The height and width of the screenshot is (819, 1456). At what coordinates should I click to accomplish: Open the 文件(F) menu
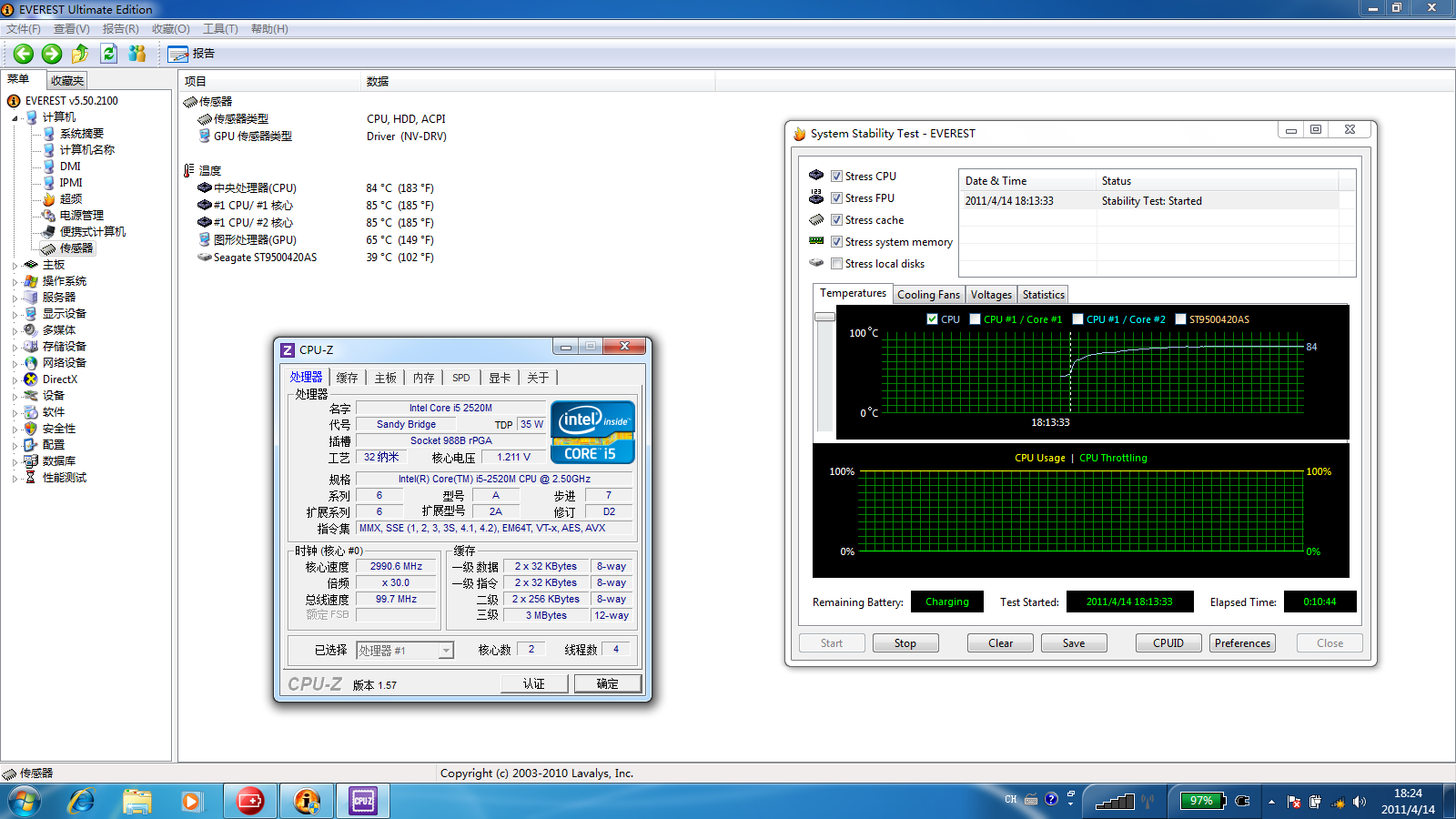tap(24, 29)
